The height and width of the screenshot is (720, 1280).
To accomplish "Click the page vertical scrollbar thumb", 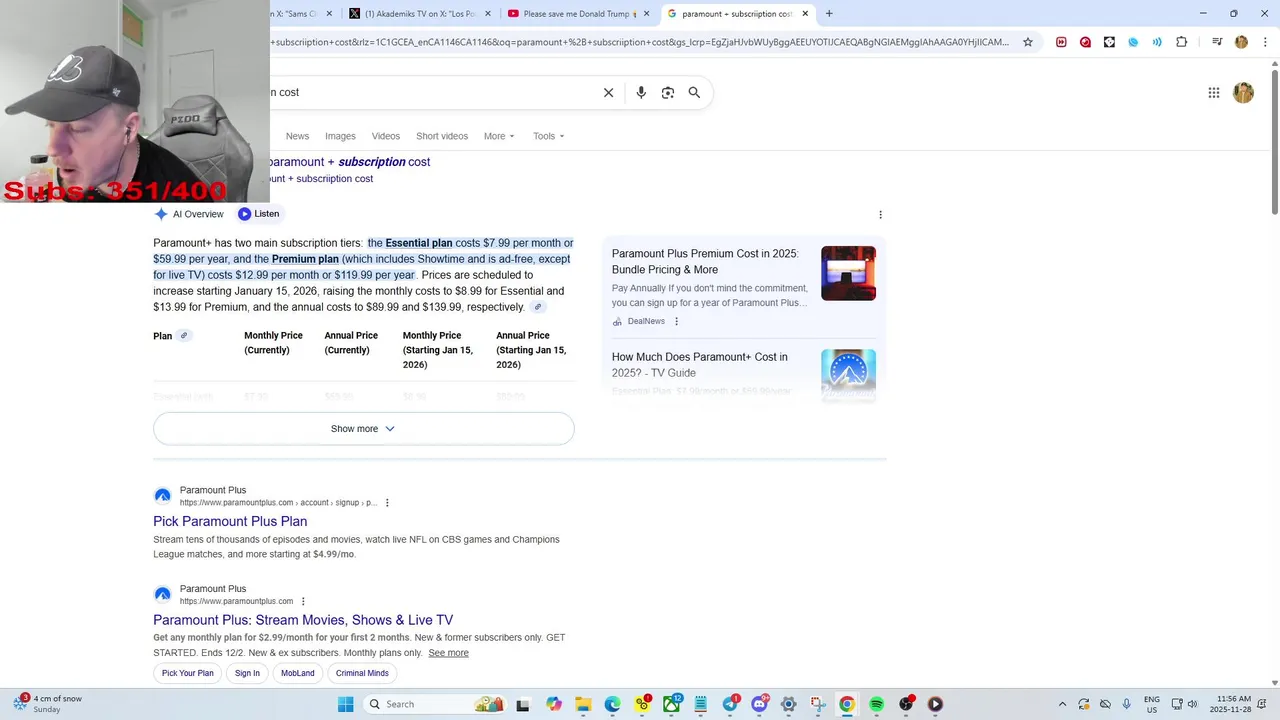I will [x=1274, y=140].
